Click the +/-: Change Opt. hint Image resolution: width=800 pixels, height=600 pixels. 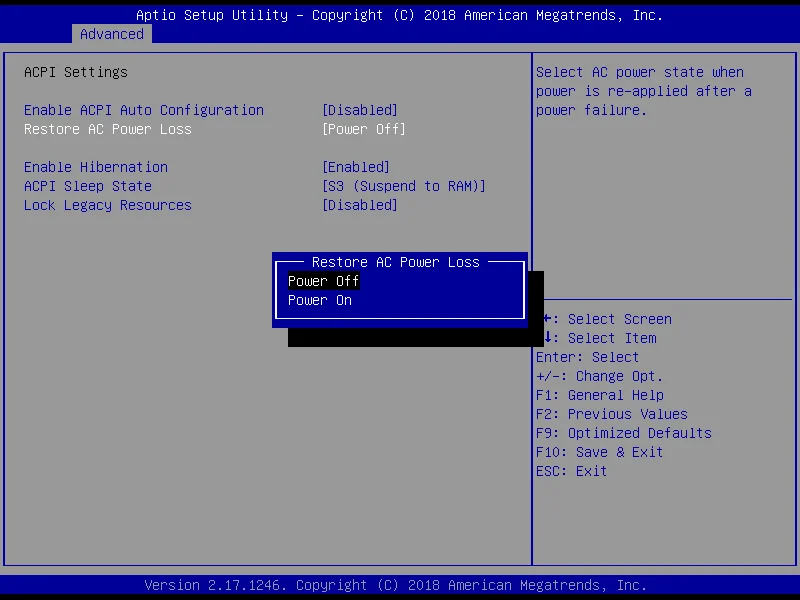[599, 377]
